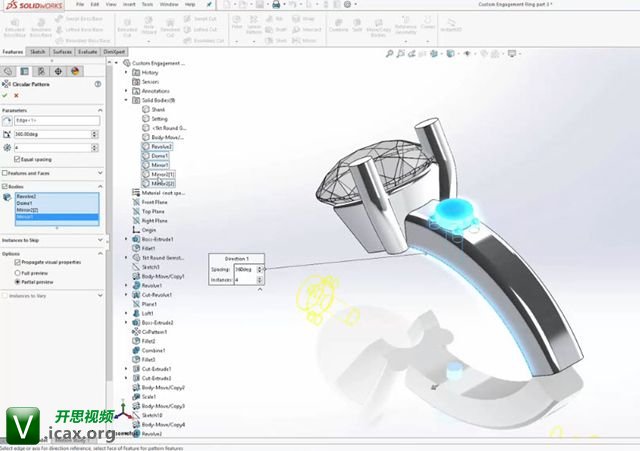Open the Insert menu

tap(129, 4)
